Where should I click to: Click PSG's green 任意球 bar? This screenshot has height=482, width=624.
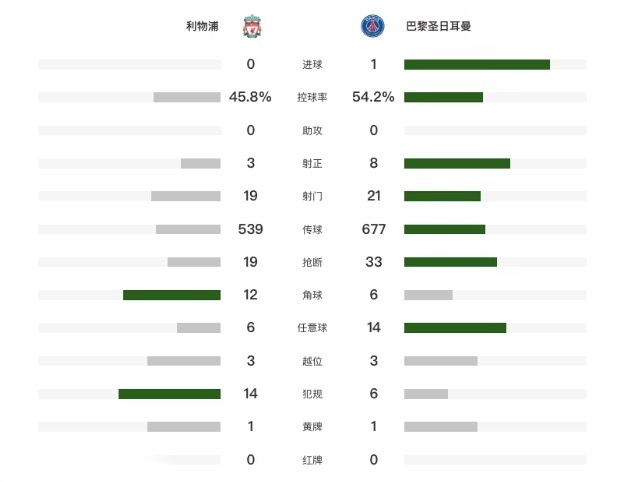point(455,328)
